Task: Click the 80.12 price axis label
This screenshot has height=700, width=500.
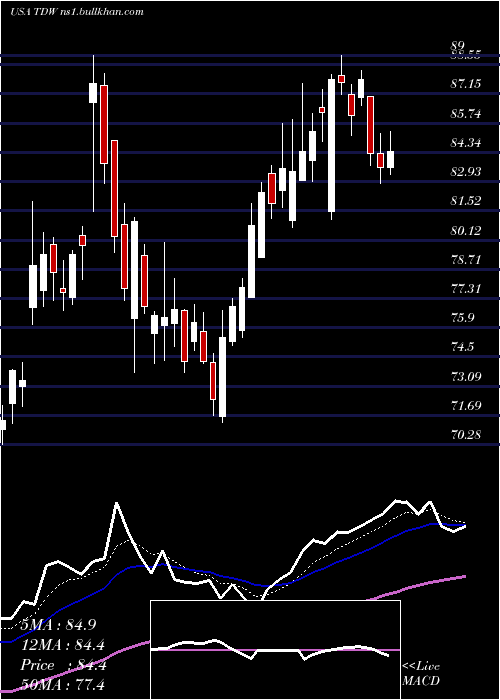Action: 466,230
